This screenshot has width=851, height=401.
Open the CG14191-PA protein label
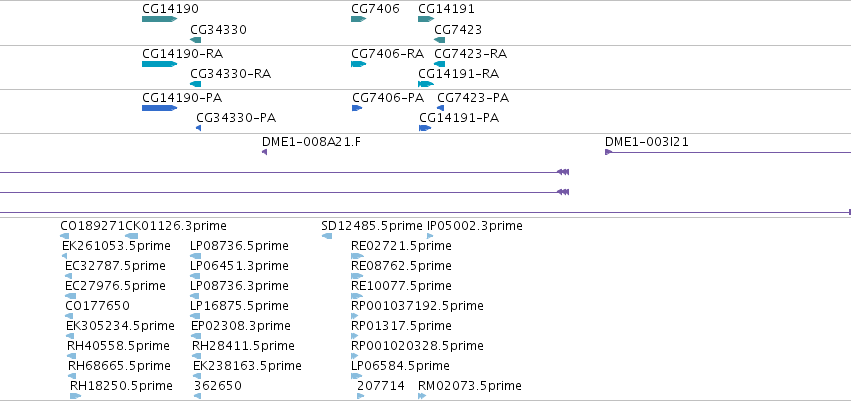[x=459, y=118]
